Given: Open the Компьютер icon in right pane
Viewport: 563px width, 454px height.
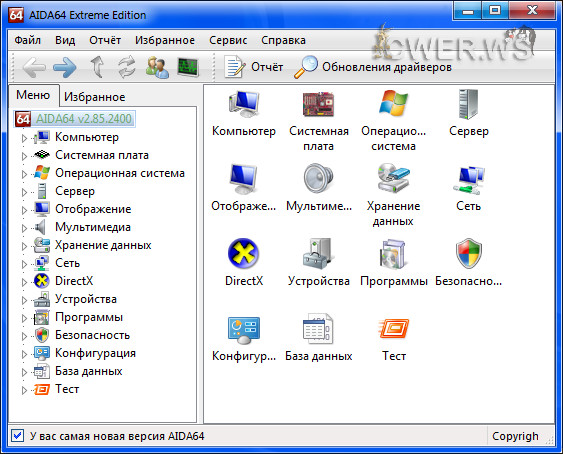Looking at the screenshot, I should point(244,105).
